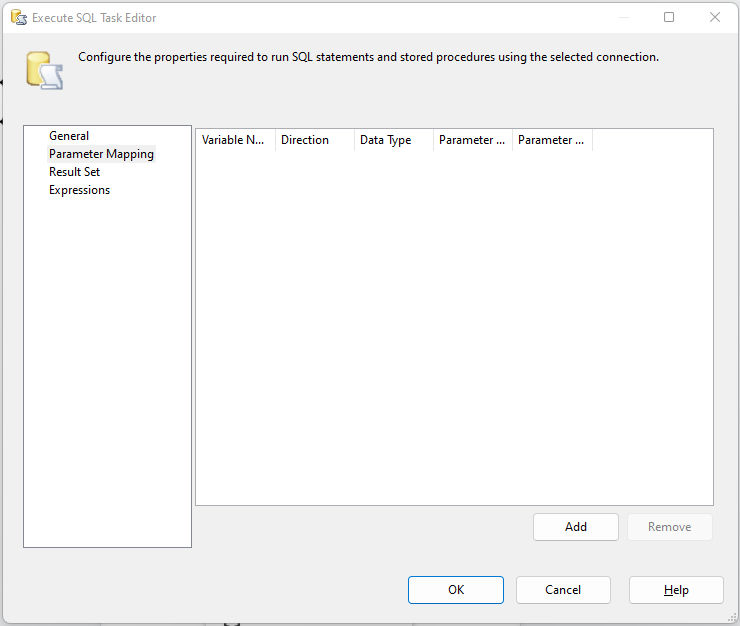Minimize the Execute SQL Task Editor window
740x626 pixels.
[x=623, y=17]
